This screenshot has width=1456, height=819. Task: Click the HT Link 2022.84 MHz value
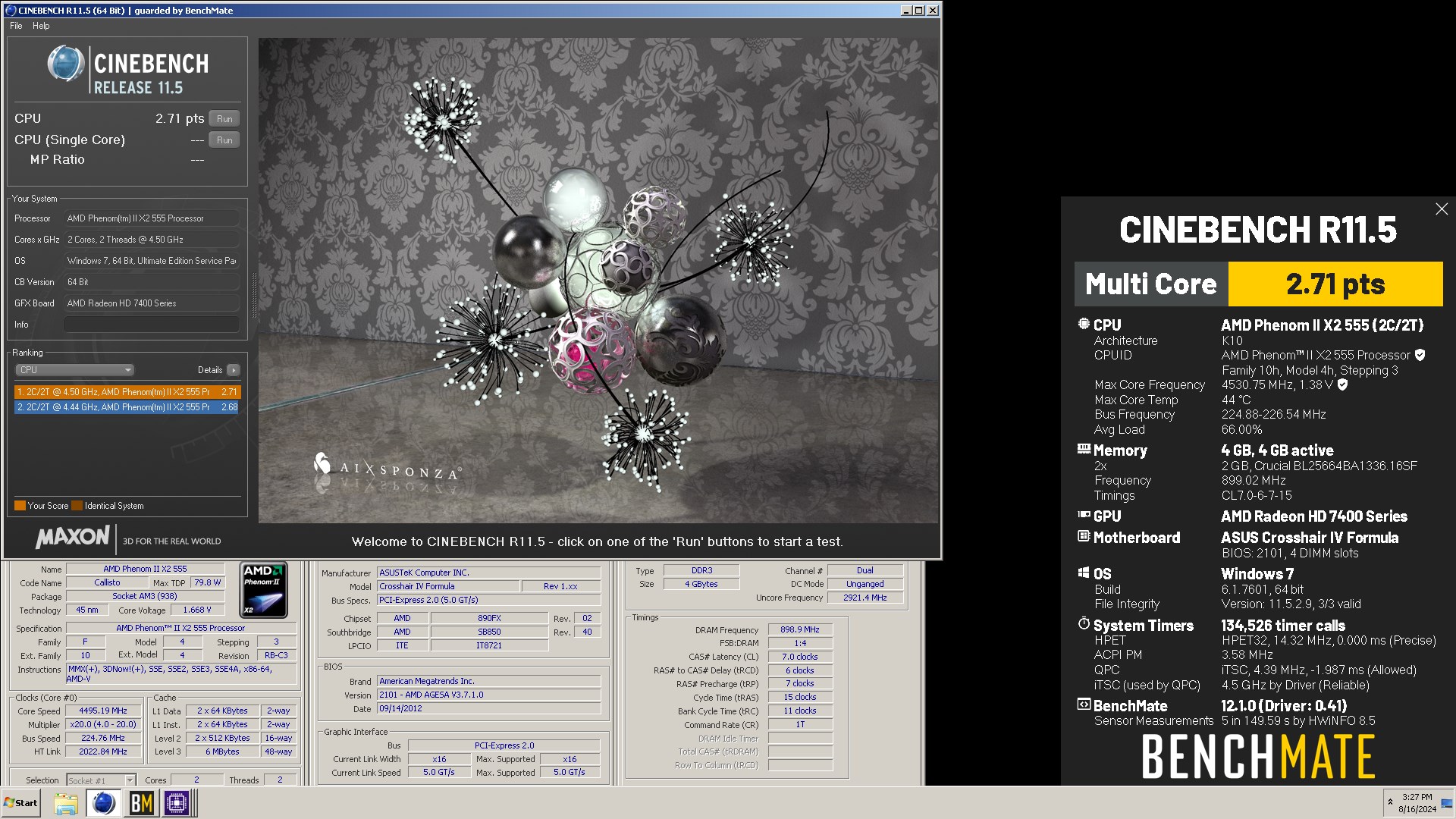click(103, 752)
